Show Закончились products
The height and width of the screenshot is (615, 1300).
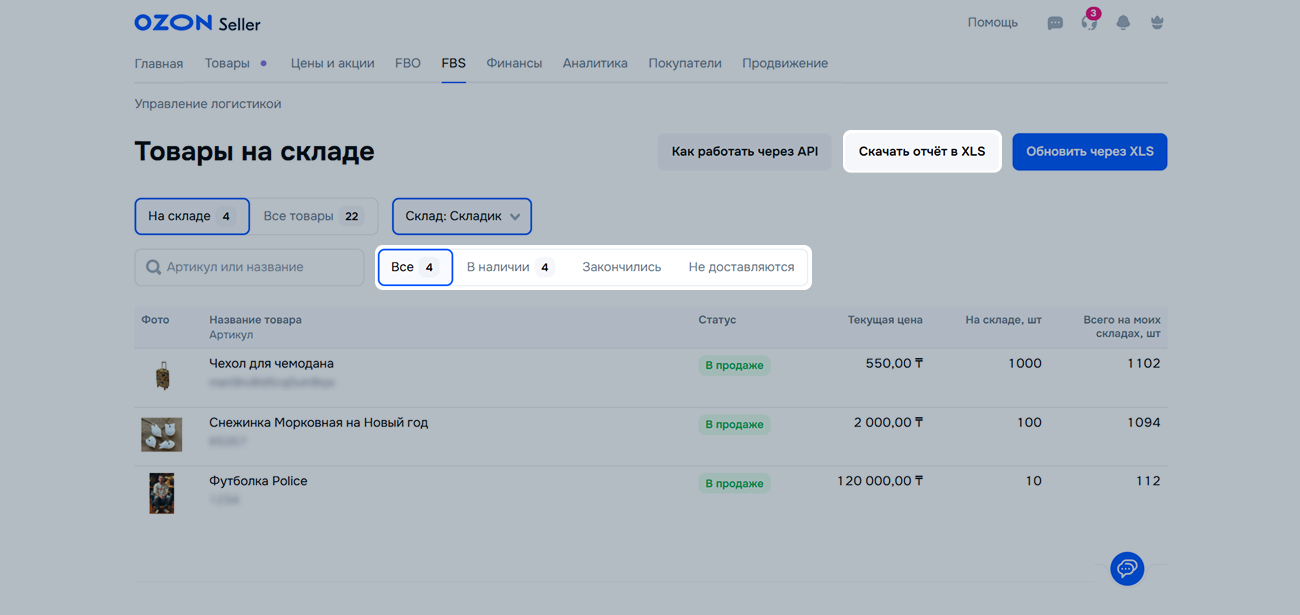(621, 267)
